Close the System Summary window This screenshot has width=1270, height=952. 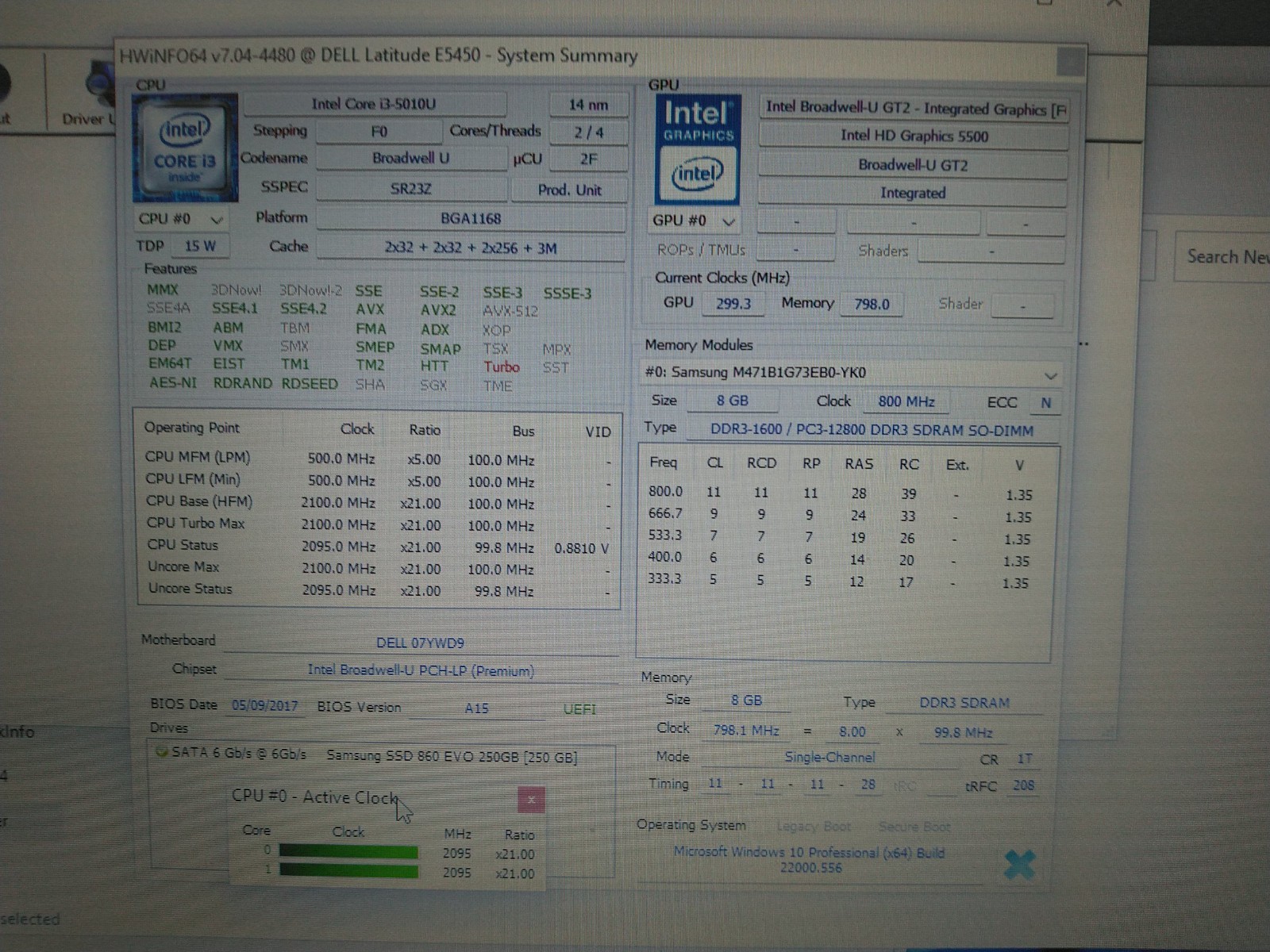pos(1072,61)
